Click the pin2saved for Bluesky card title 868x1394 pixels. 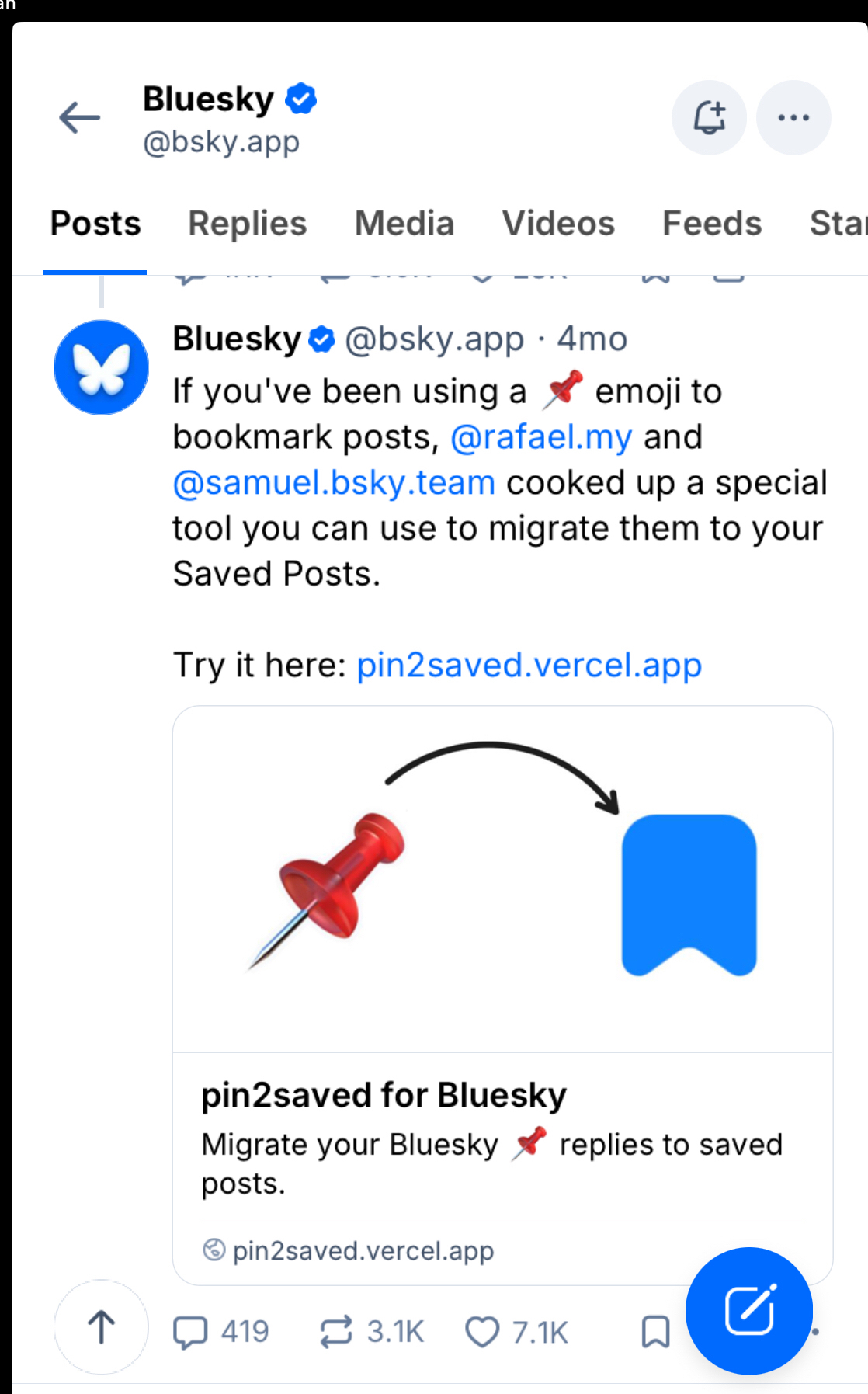(x=384, y=1095)
